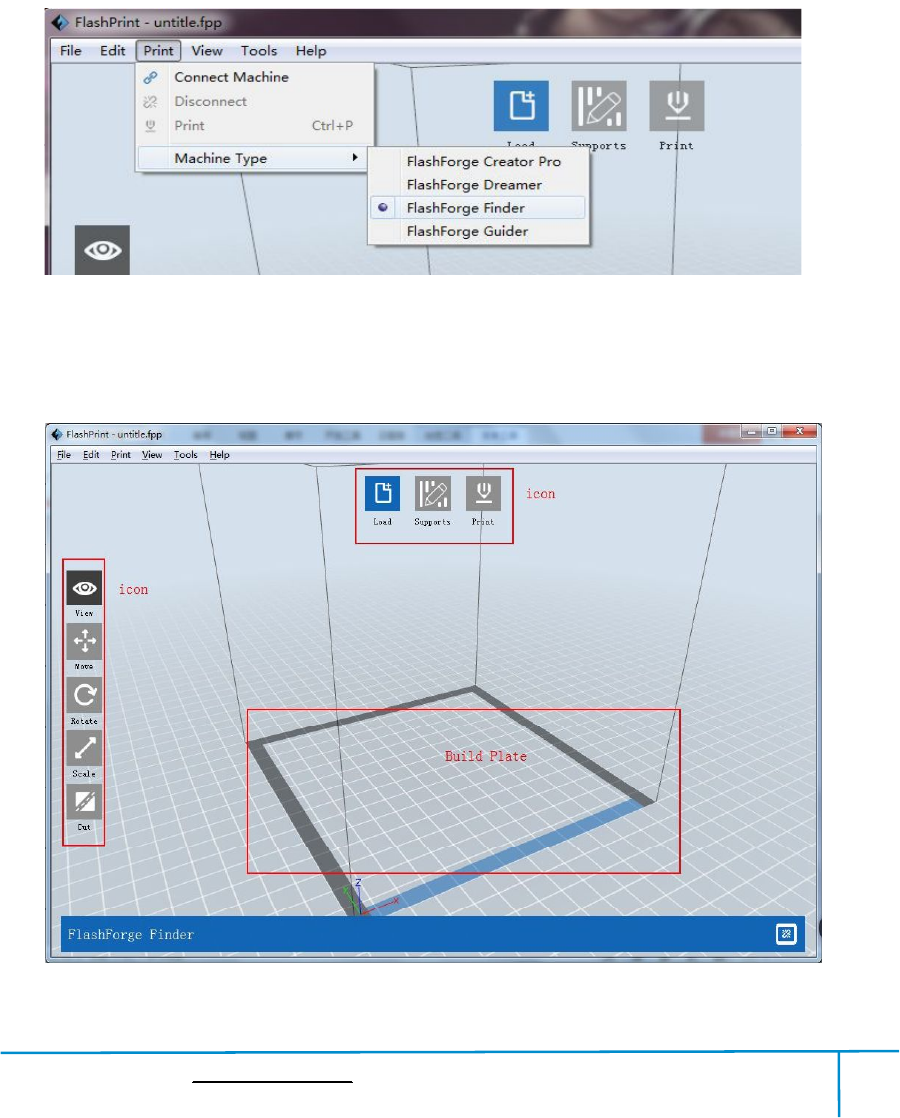Open File menu in the FlashPrint window showing the dropdown

pyautogui.click(x=71, y=51)
